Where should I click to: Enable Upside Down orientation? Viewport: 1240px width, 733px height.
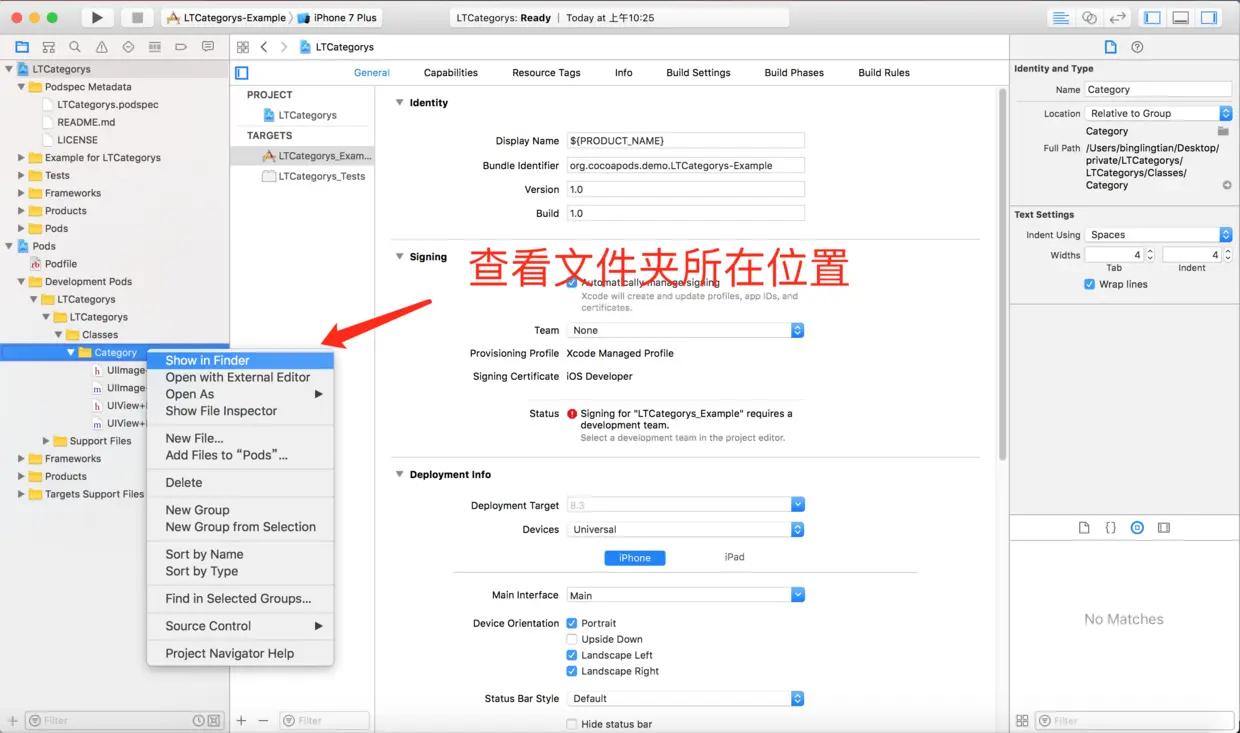tap(572, 639)
